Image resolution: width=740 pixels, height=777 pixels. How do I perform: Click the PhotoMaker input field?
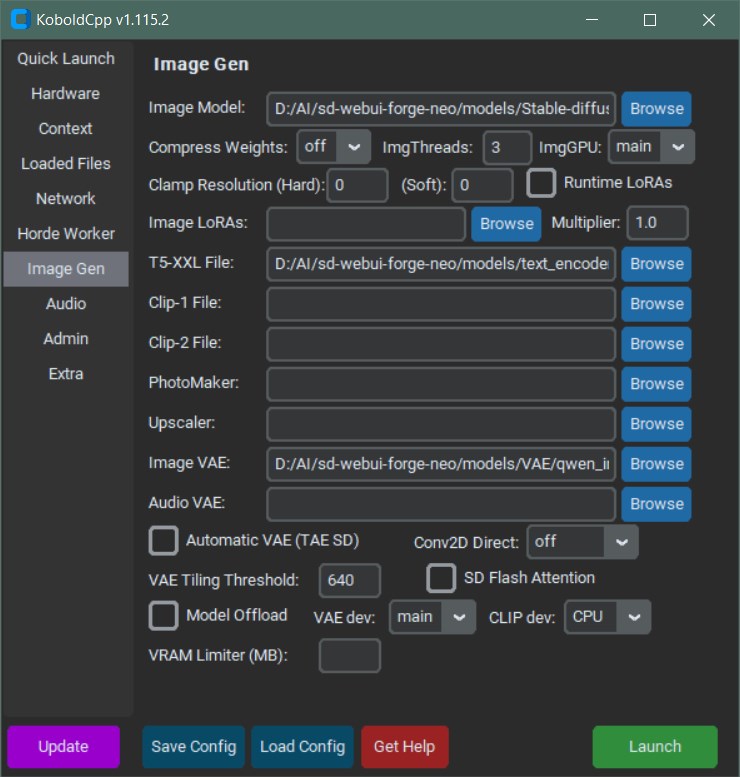point(441,384)
